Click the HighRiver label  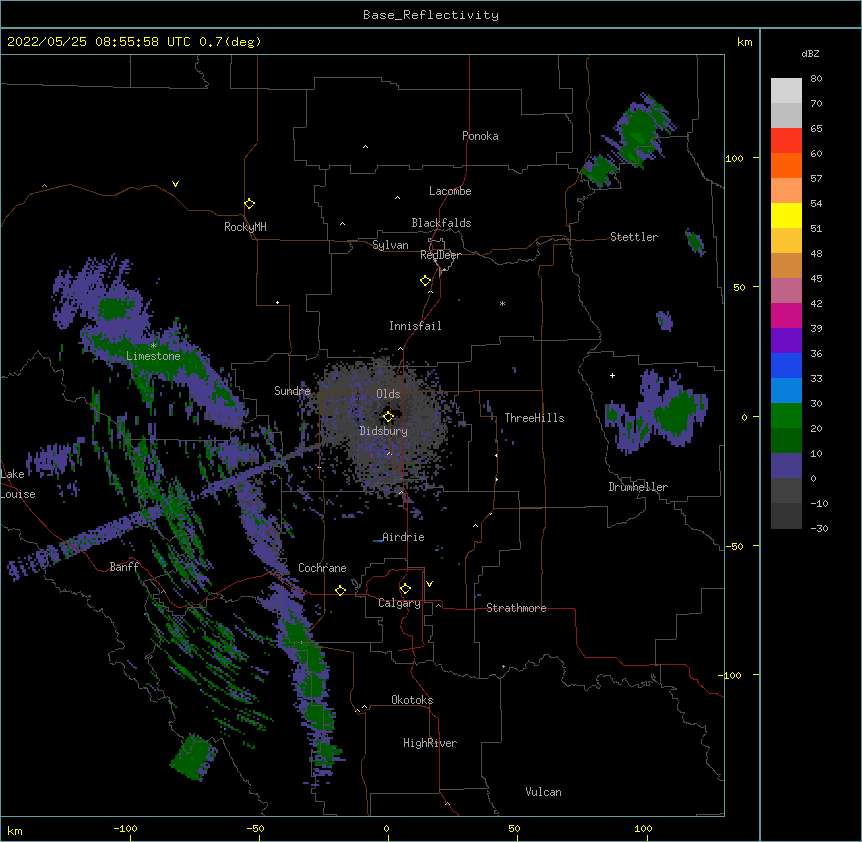coord(430,743)
